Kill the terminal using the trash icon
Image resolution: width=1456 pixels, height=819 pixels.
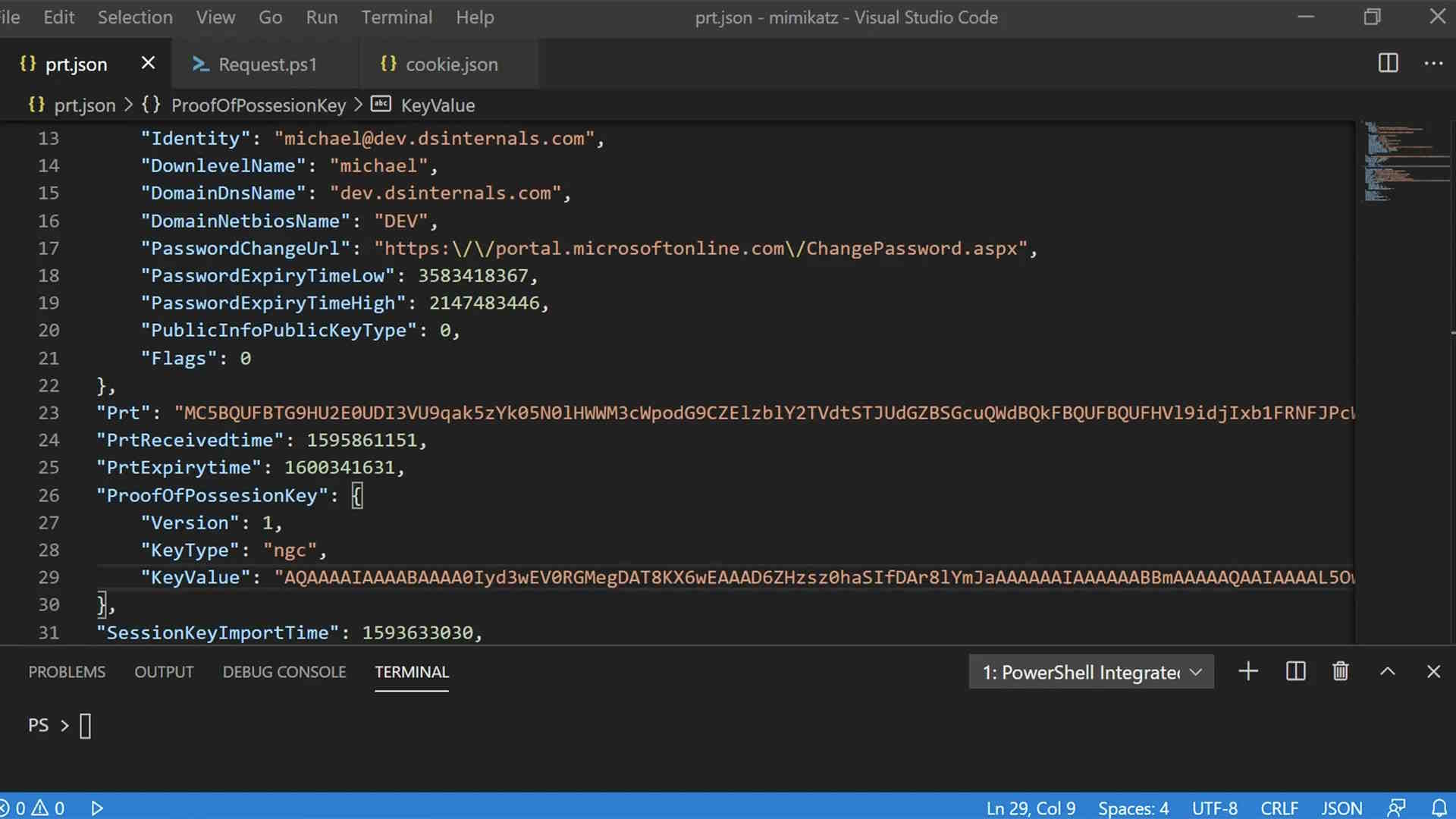coord(1340,671)
